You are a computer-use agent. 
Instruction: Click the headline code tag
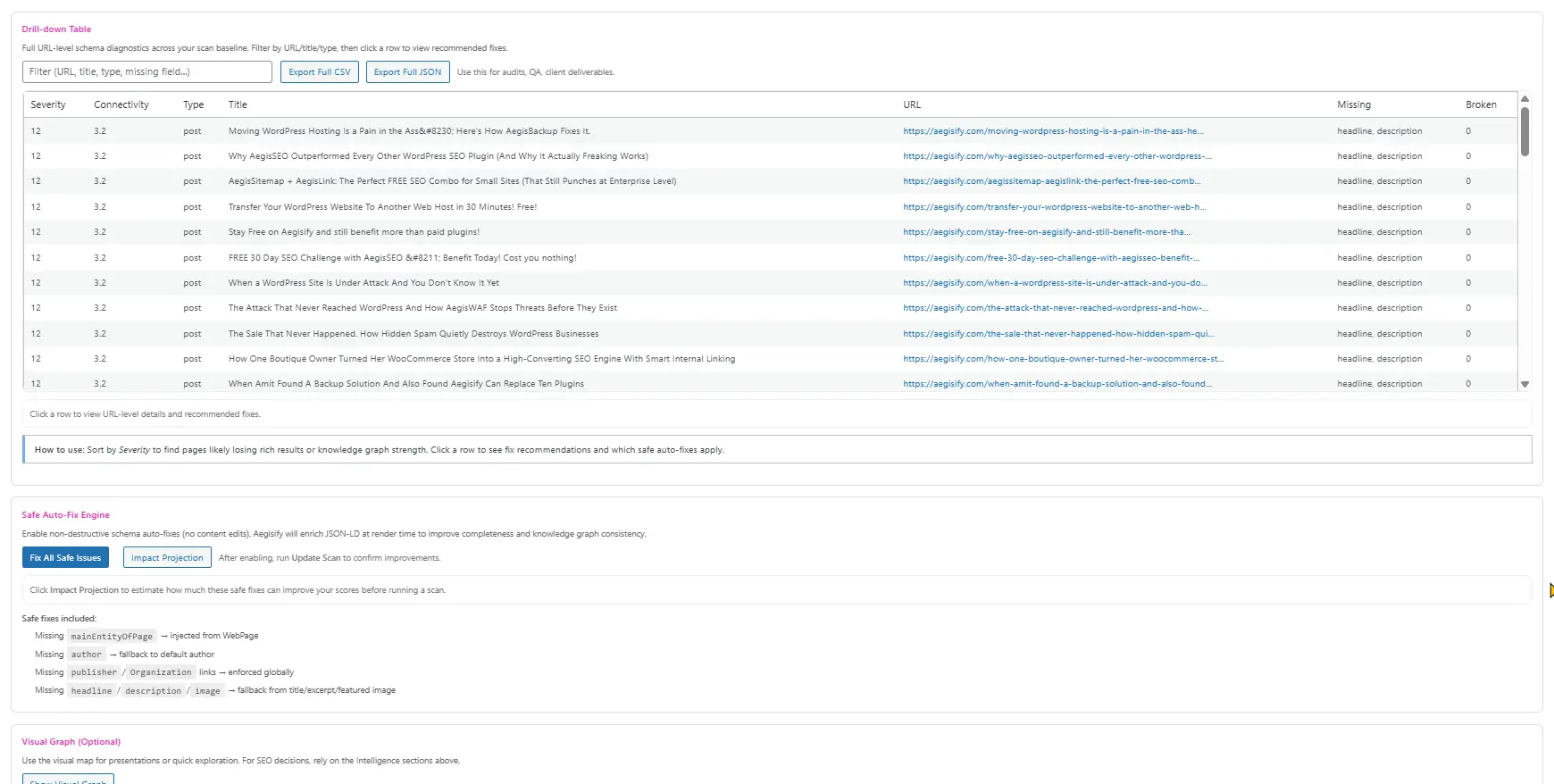tap(91, 690)
